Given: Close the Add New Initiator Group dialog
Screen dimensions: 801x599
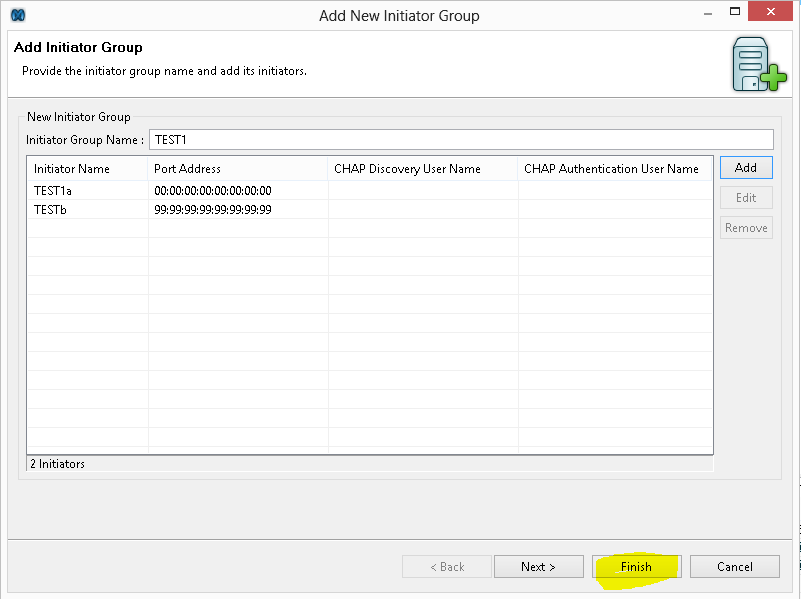Looking at the screenshot, I should coord(775,12).
